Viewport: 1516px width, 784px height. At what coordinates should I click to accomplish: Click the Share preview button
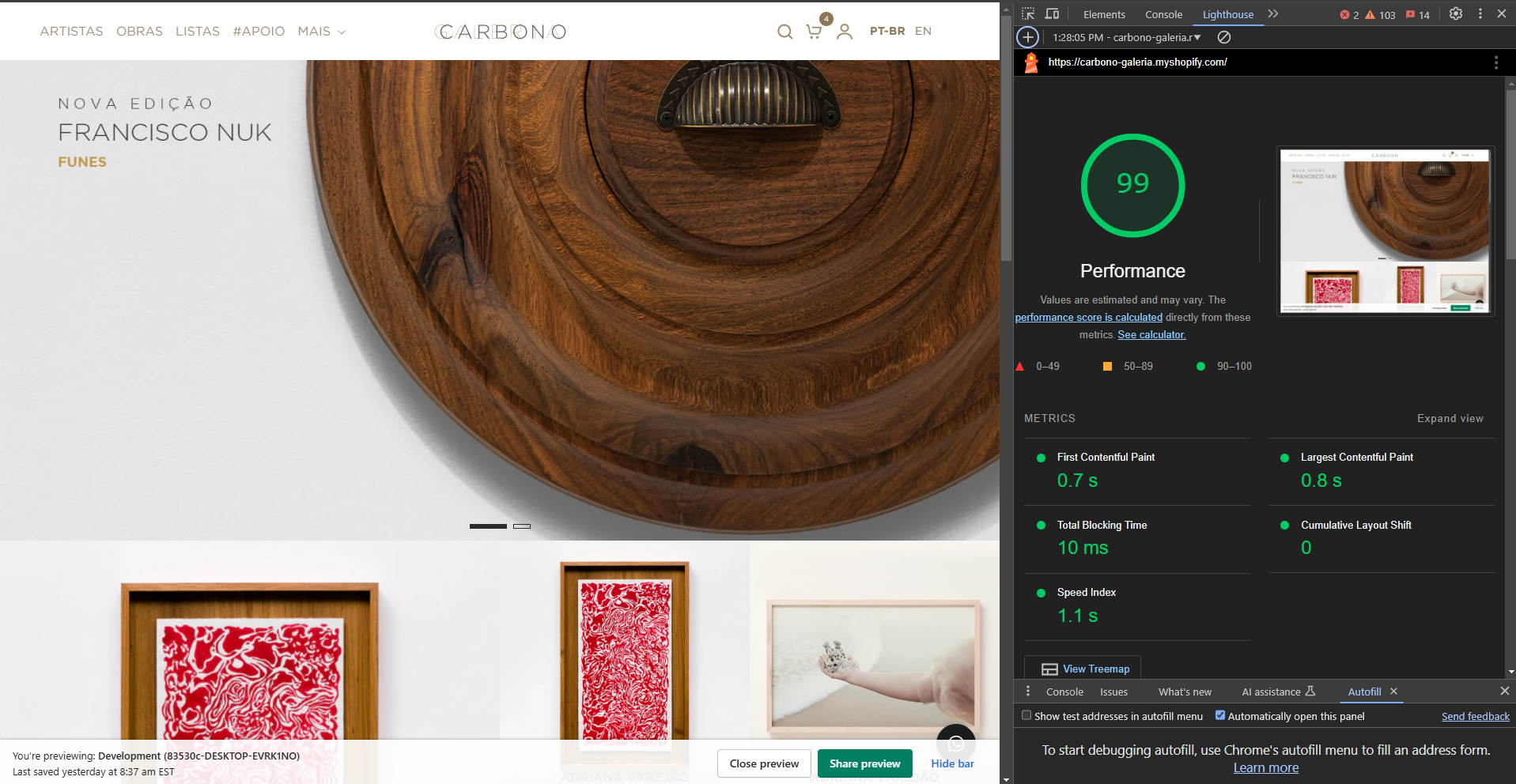pos(864,763)
